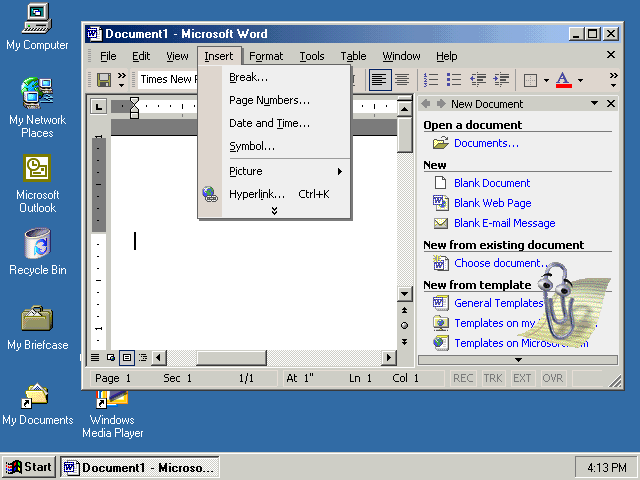The image size is (640, 480).
Task: Apply numbered list formatting icon
Action: (x=431, y=80)
